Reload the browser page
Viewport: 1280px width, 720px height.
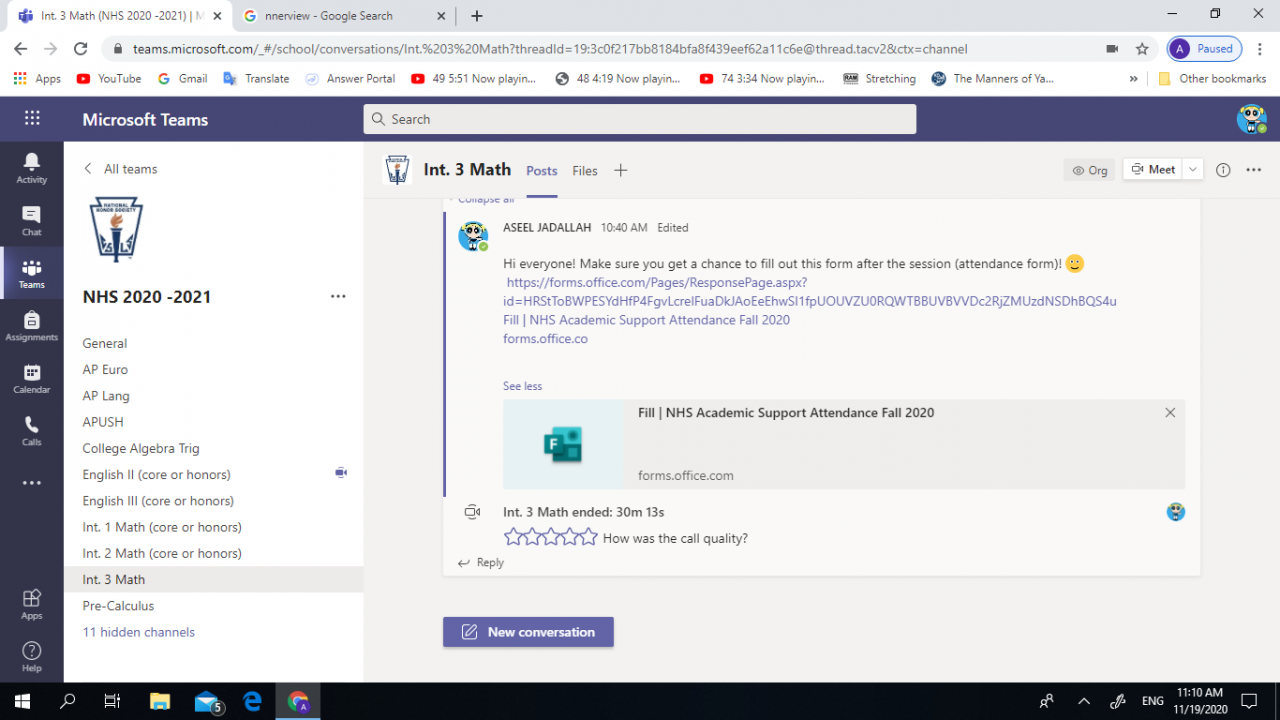click(81, 48)
